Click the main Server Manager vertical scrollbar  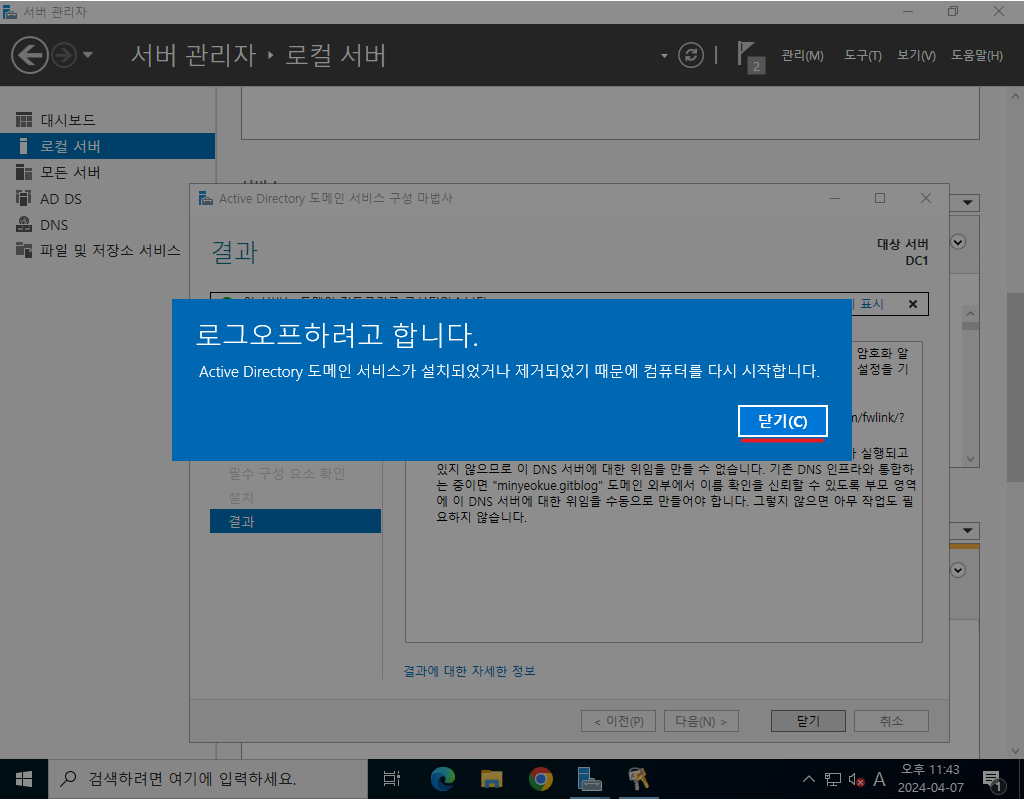(x=1015, y=387)
